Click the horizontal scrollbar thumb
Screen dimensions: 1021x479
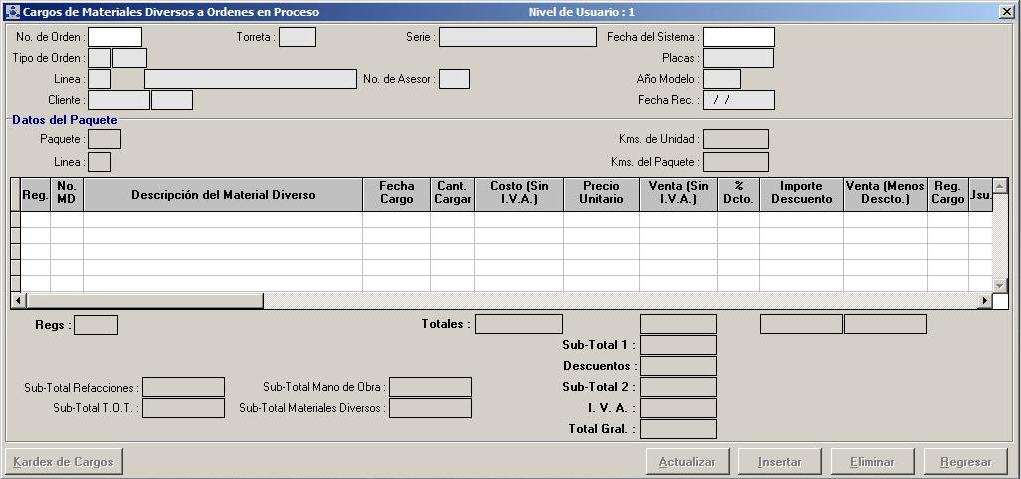pos(145,301)
